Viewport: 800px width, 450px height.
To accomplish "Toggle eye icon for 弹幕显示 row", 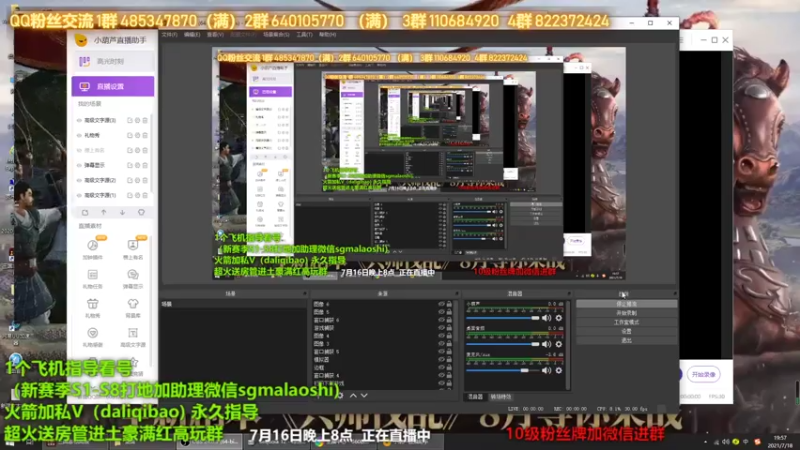I will click(x=79, y=165).
